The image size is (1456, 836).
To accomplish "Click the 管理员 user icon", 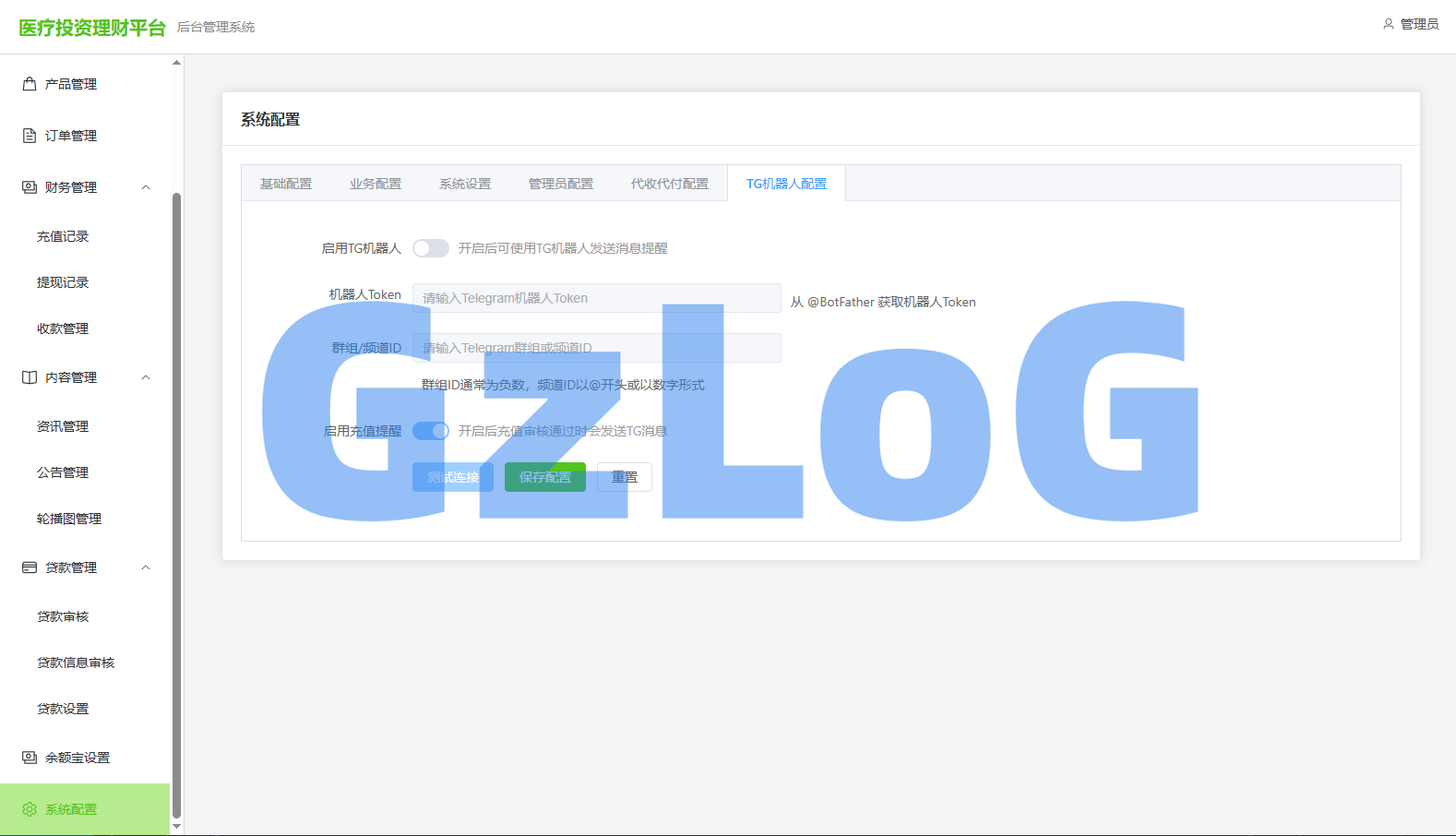I will 1389,24.
